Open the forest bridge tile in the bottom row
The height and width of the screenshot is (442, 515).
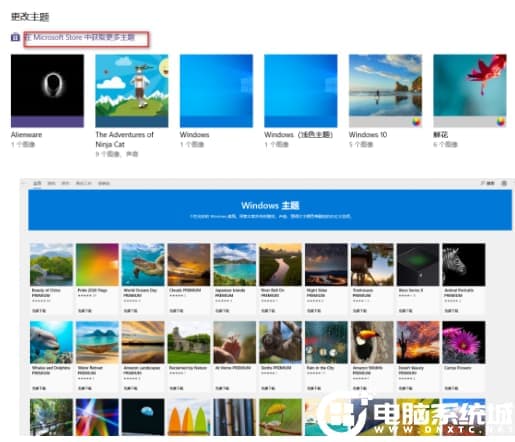(51, 417)
